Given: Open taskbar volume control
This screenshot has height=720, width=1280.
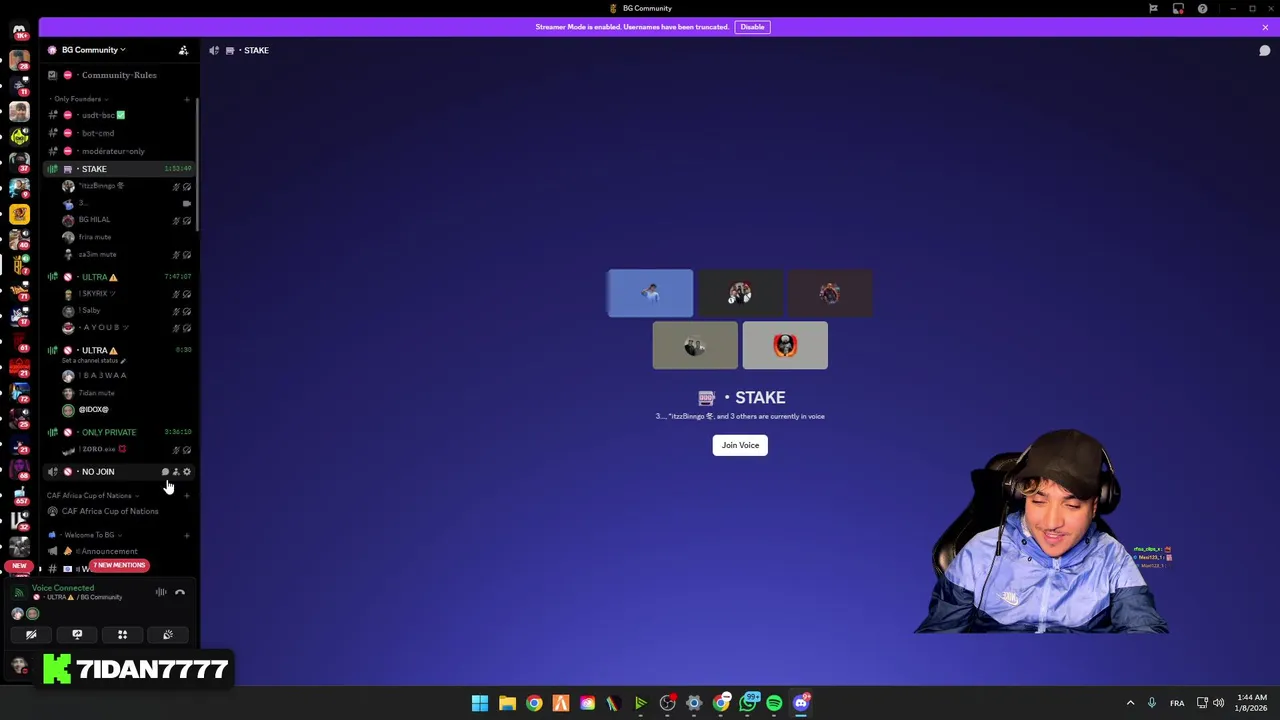Looking at the screenshot, I should [1218, 703].
